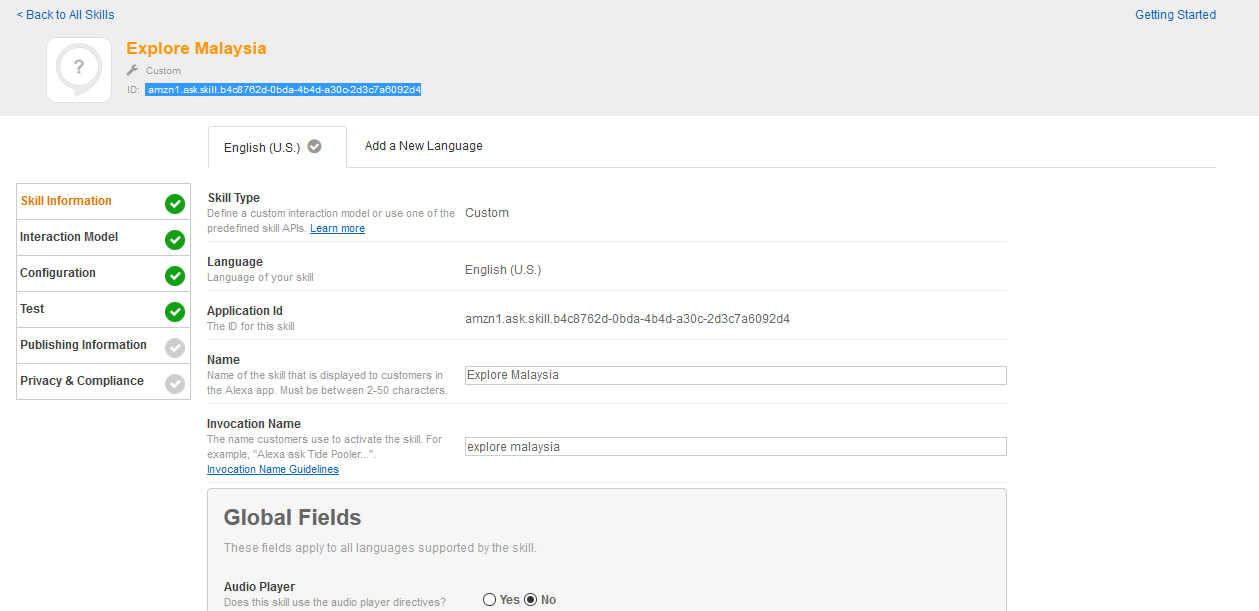
Task: Click green checkmark beside Test
Action: click(x=175, y=312)
